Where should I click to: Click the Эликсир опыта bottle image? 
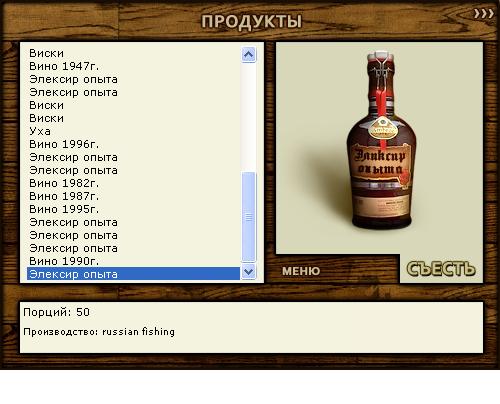pyautogui.click(x=381, y=140)
